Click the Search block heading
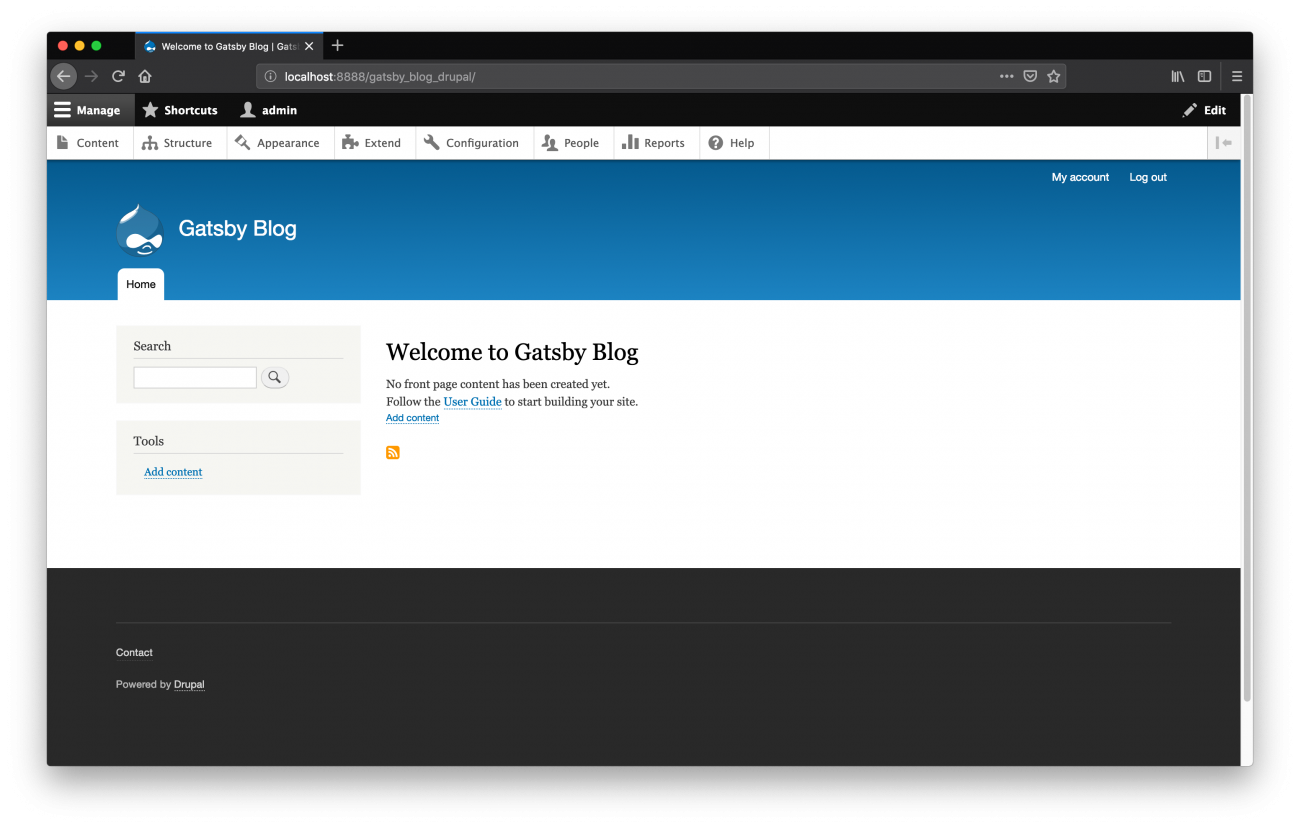Image resolution: width=1300 pixels, height=828 pixels. coord(152,346)
